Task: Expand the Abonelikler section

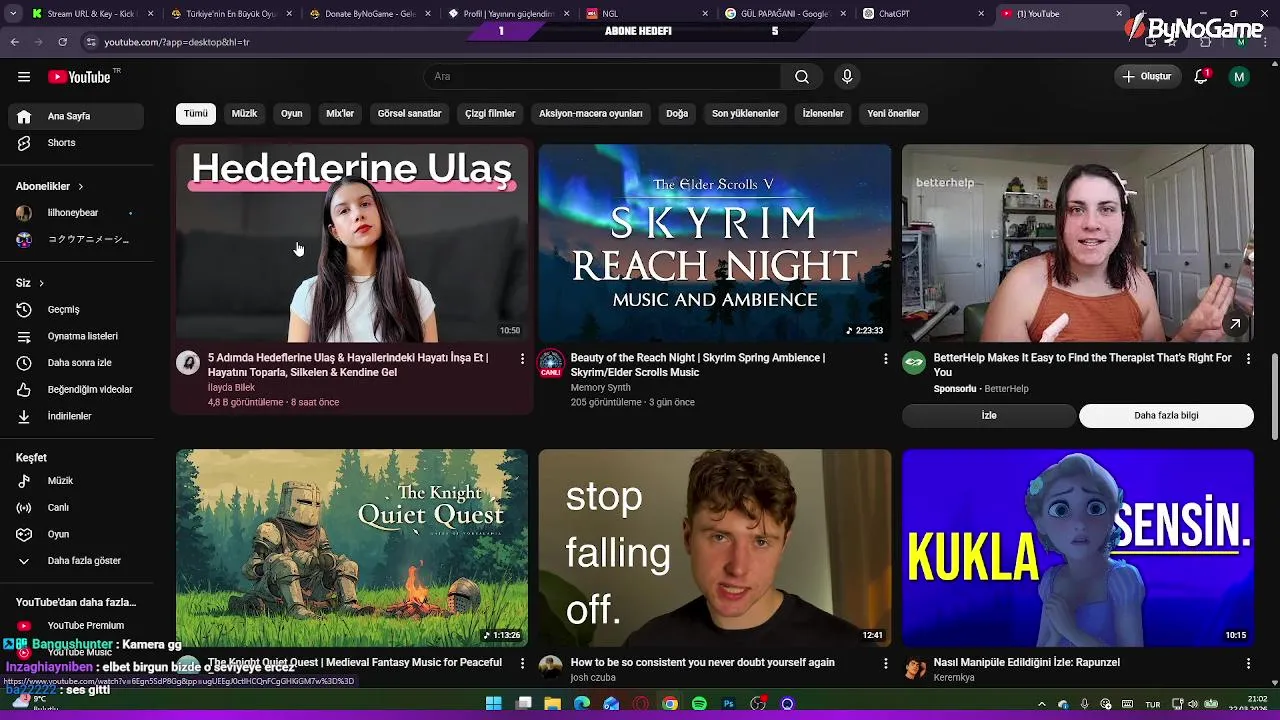Action: [50, 186]
